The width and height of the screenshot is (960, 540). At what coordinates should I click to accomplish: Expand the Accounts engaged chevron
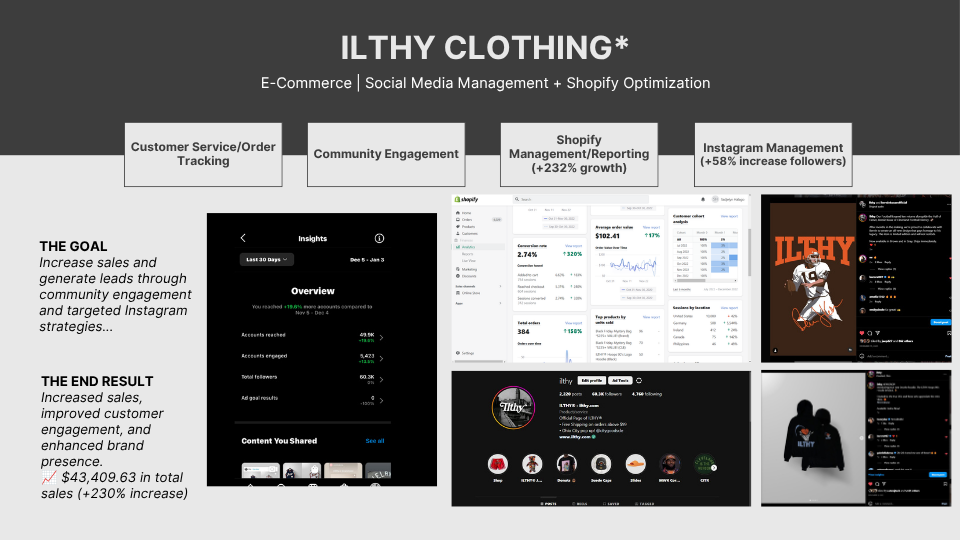coord(381,358)
